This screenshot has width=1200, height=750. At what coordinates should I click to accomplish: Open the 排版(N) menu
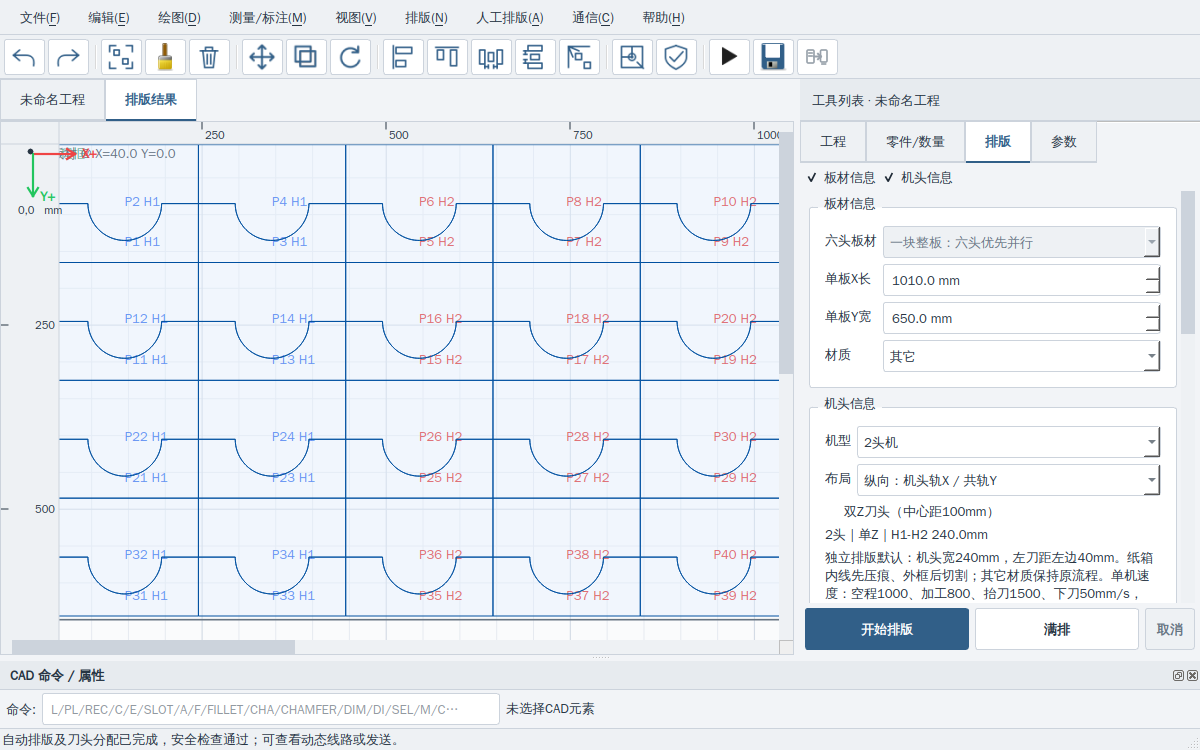click(x=426, y=17)
